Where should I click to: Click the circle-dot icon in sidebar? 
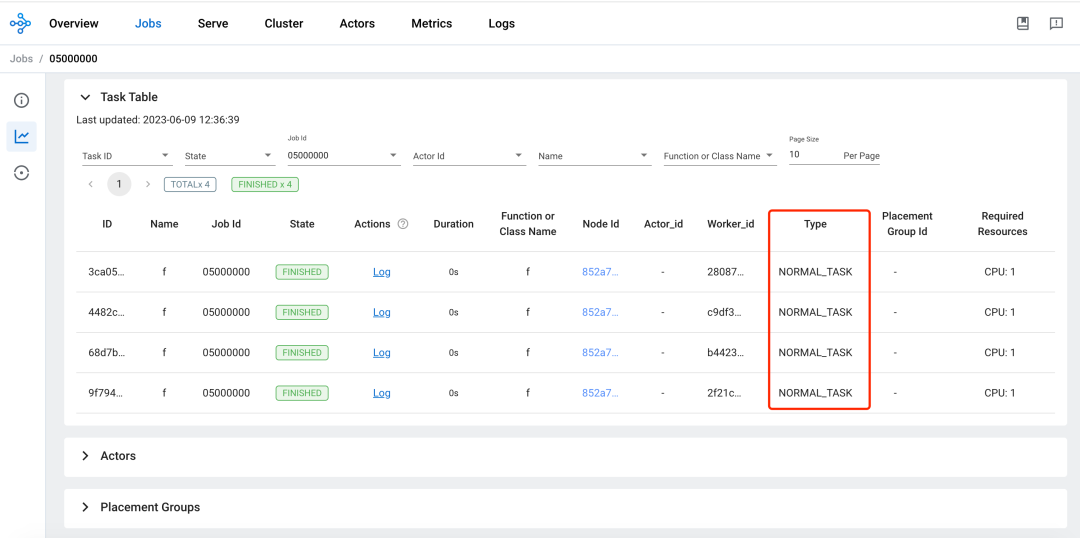[21, 173]
